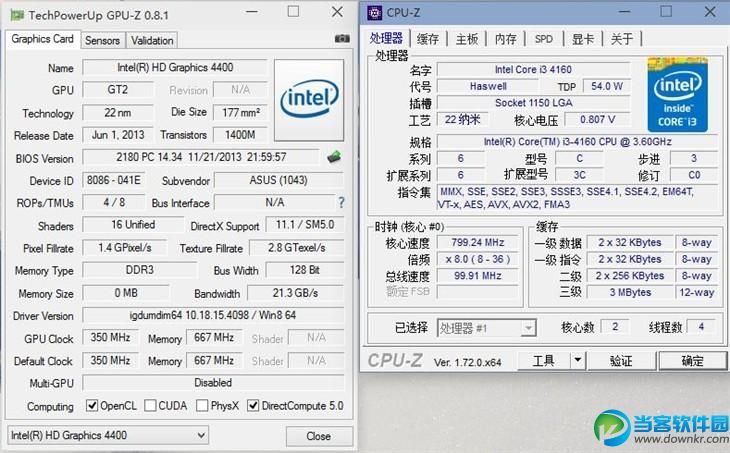Image resolution: width=730 pixels, height=453 pixels.
Task: Click the socket value Socket 1150 LGA
Action: click(x=533, y=103)
